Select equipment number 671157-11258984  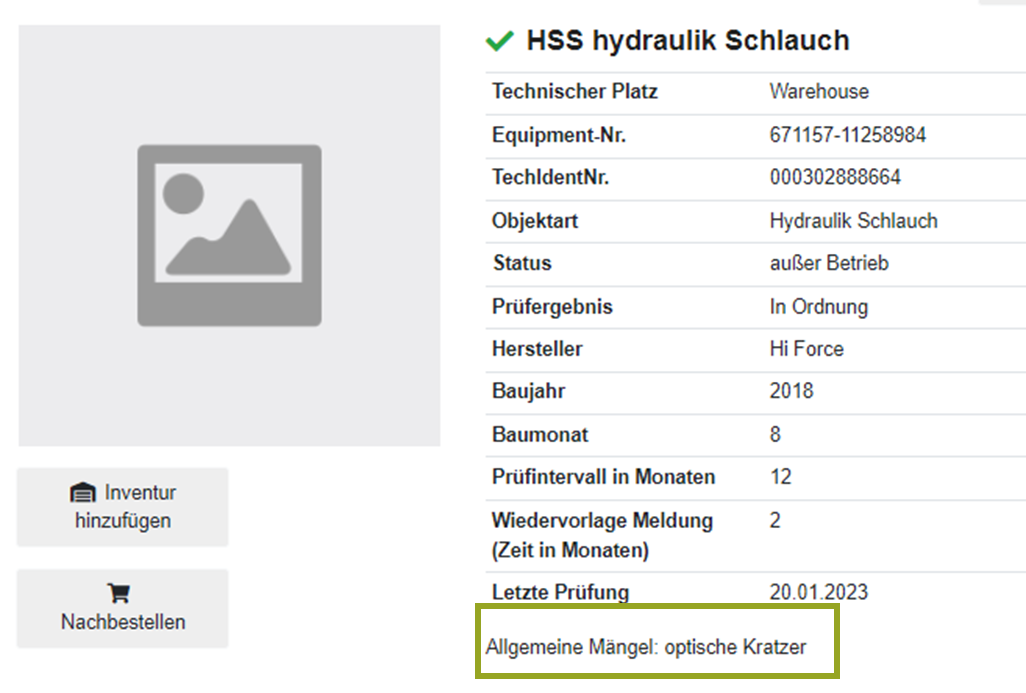(x=847, y=135)
